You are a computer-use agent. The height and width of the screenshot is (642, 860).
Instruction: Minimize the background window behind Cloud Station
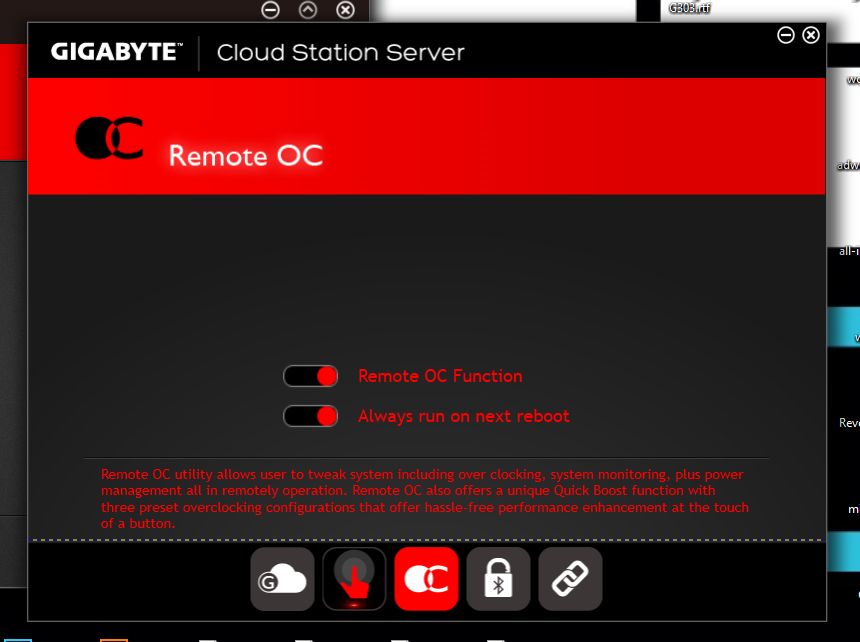click(x=270, y=10)
